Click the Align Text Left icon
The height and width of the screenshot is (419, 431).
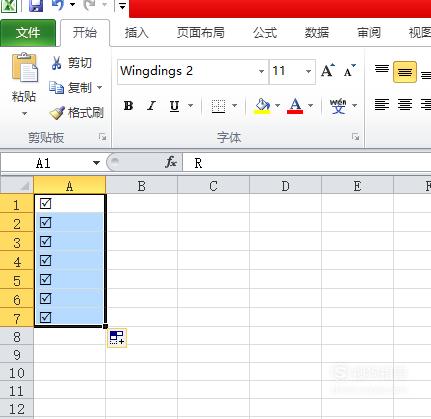click(x=381, y=105)
